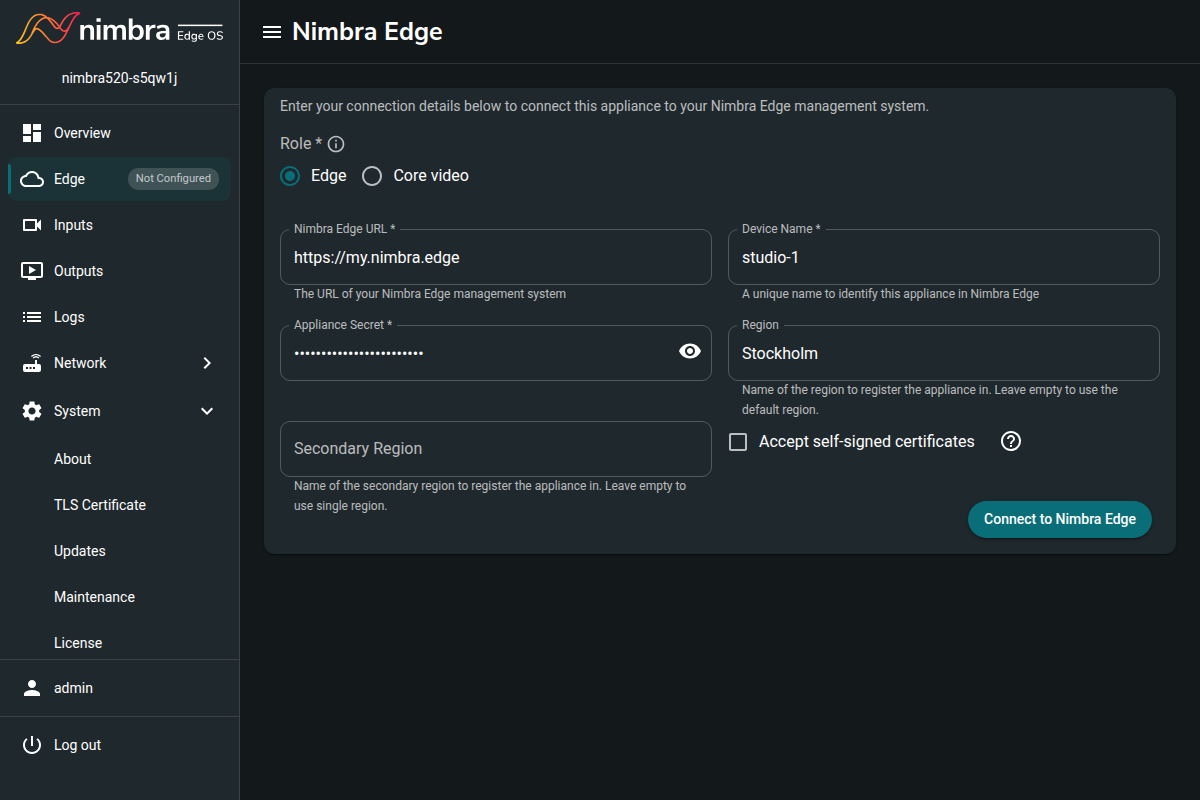Show the Appliance Secret with eye icon
The width and height of the screenshot is (1200, 800).
[x=690, y=351]
